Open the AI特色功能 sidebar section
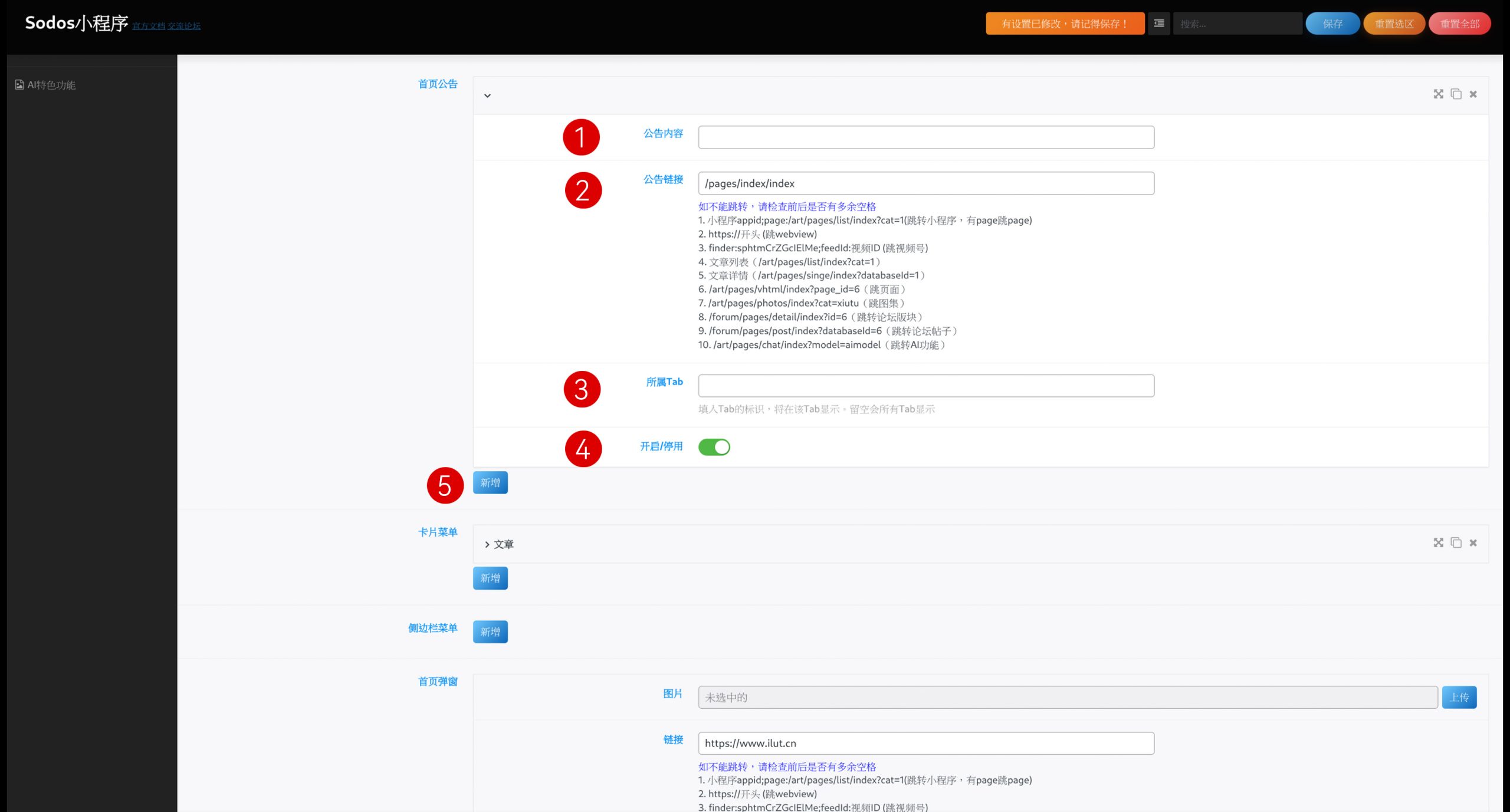 (x=51, y=85)
